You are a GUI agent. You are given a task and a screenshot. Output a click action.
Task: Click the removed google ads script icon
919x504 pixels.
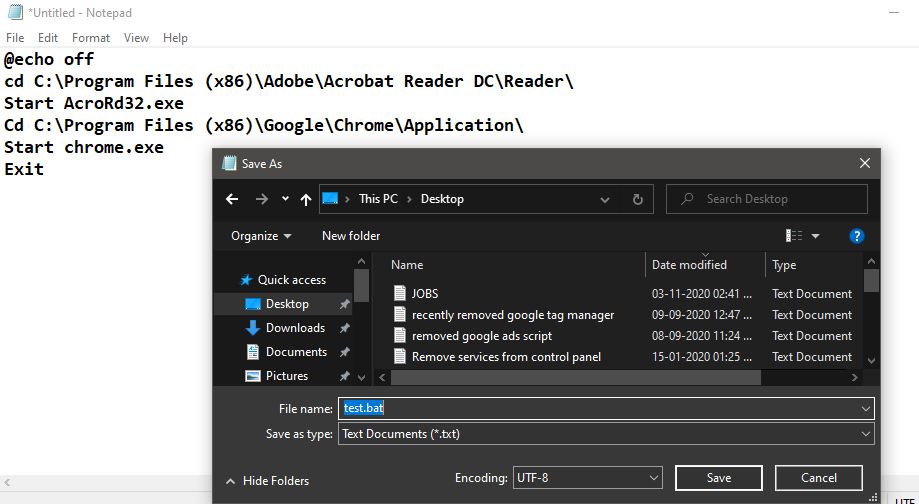pyautogui.click(x=400, y=336)
